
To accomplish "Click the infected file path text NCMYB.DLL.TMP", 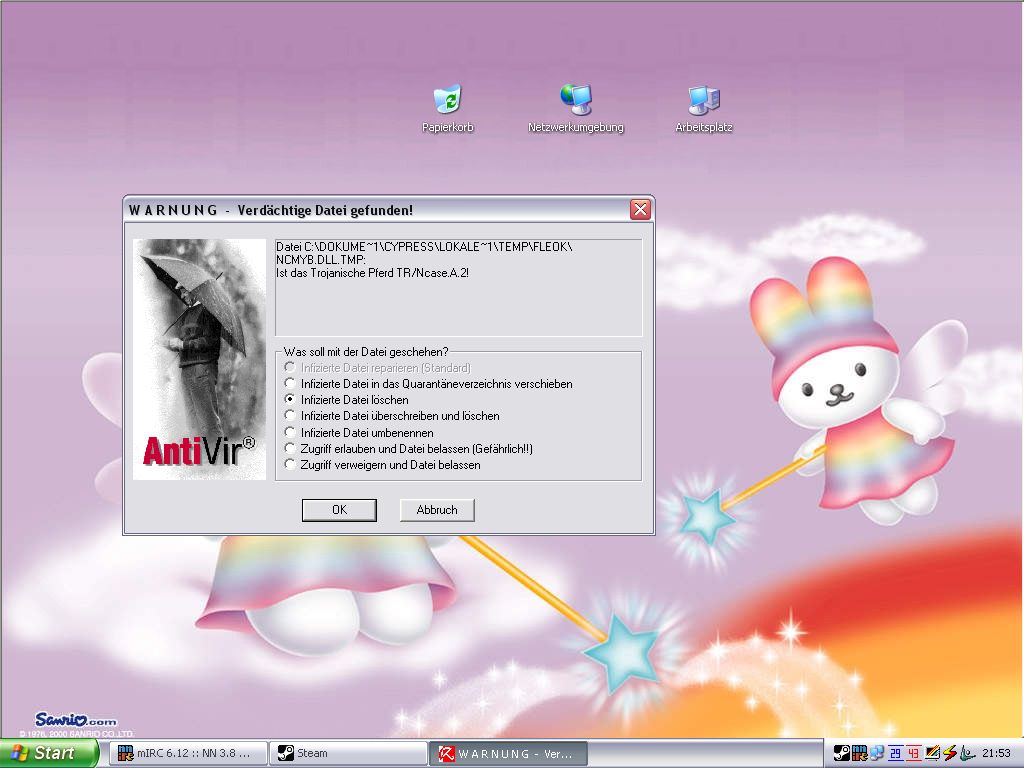I will 320,260.
